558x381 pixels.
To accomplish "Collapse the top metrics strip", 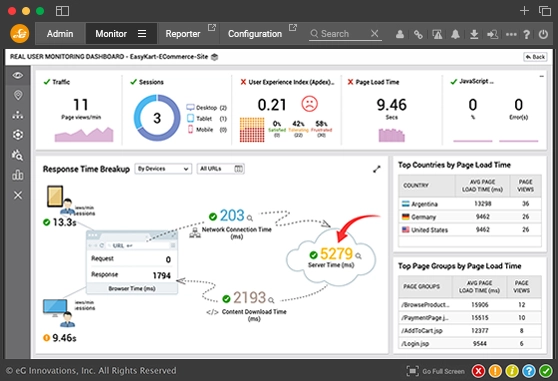I will [541, 76].
